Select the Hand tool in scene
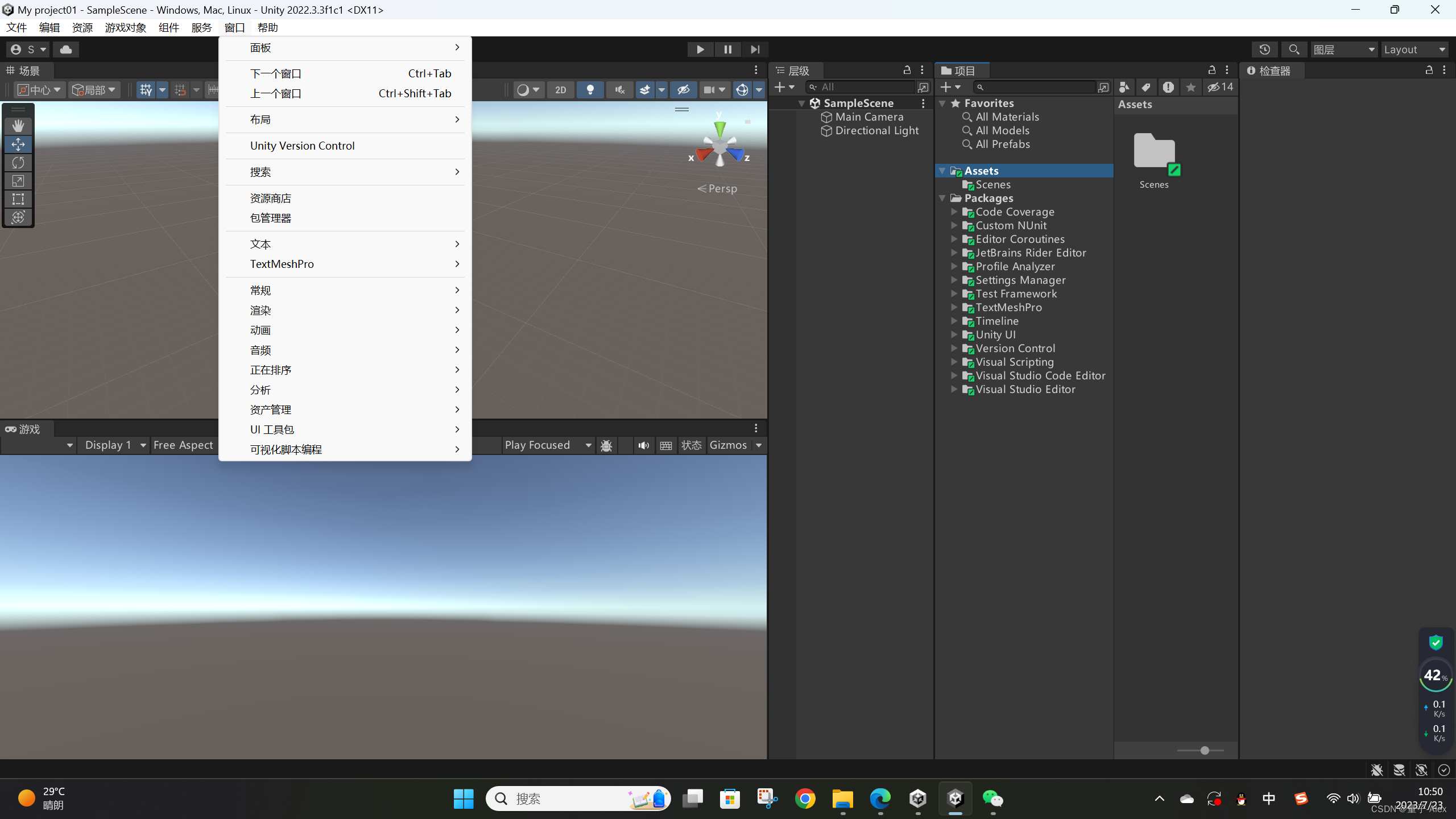 (18, 126)
